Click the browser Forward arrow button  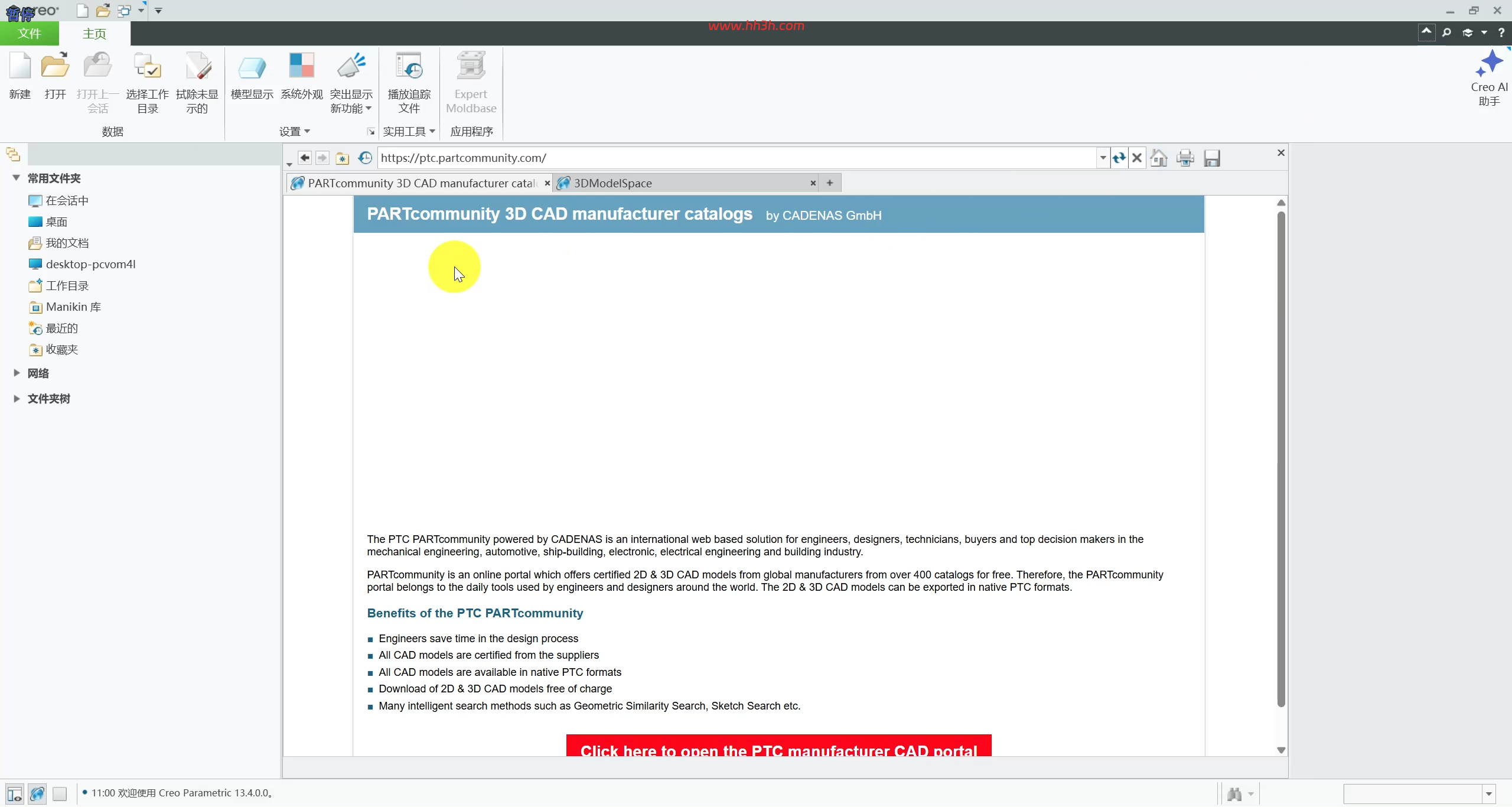pos(322,158)
